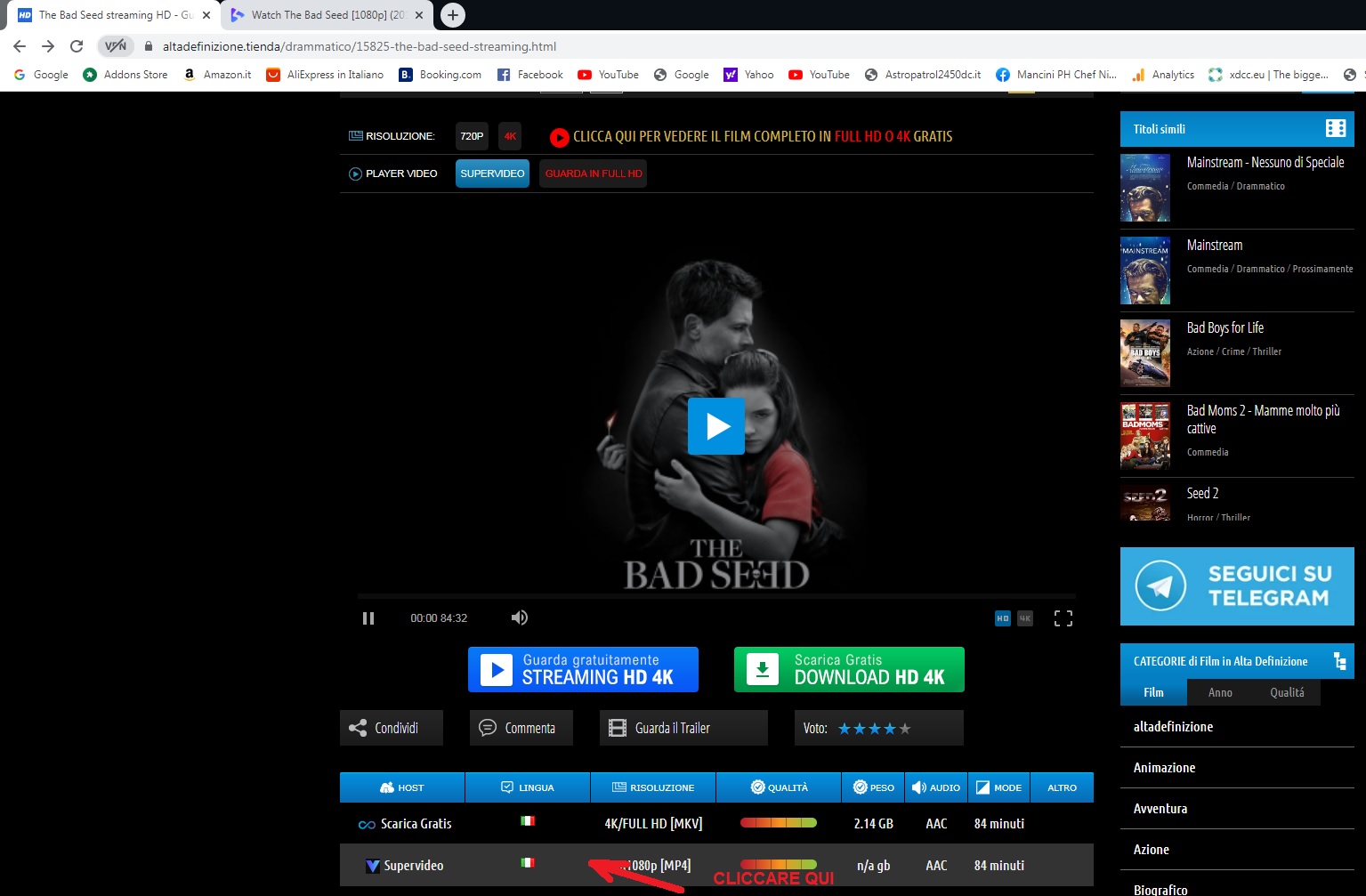Mute the video volume speaker icon
The image size is (1366, 896).
pos(520,618)
